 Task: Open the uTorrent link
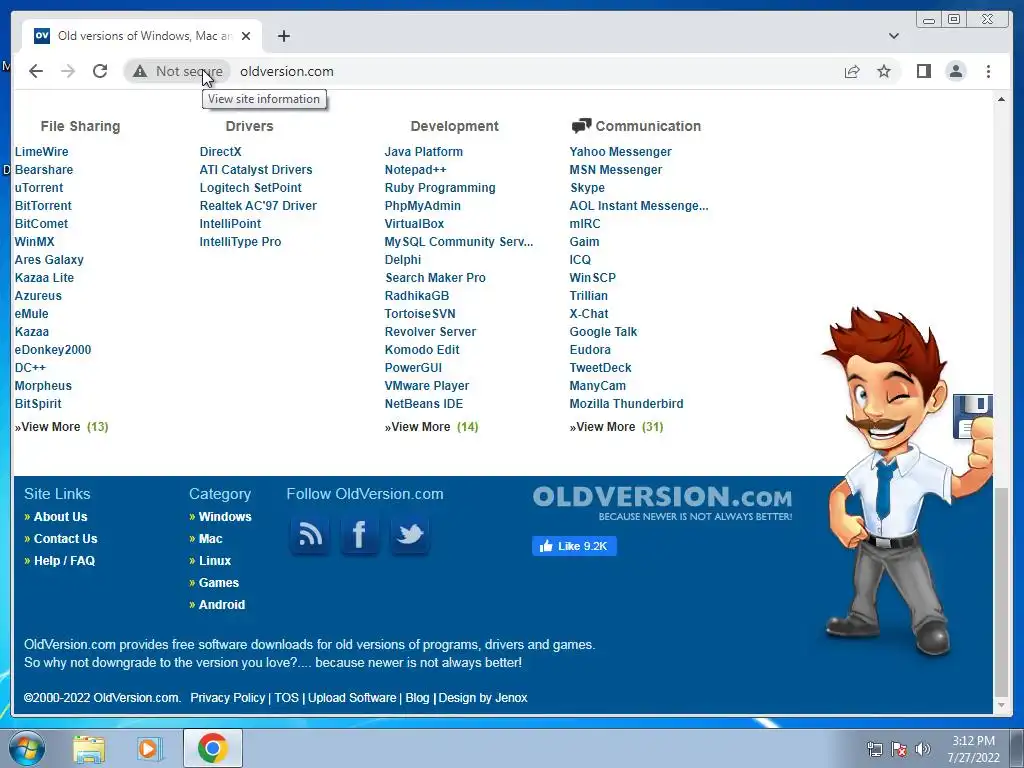pyautogui.click(x=39, y=187)
